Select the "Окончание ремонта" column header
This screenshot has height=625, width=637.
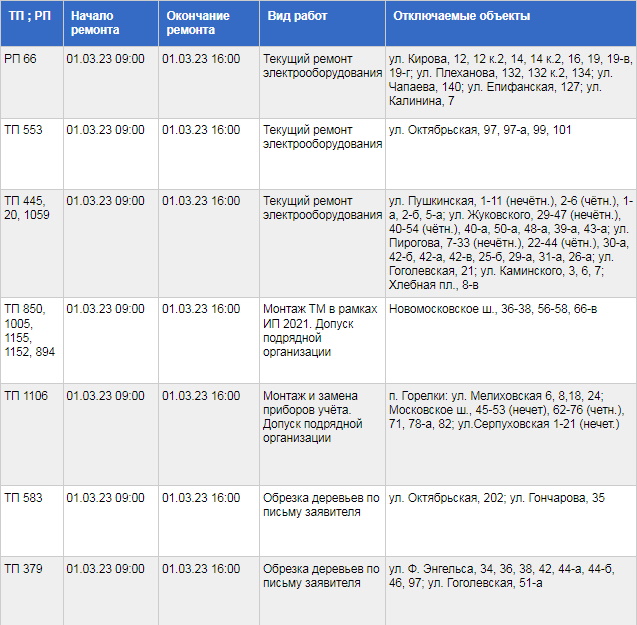(198, 23)
